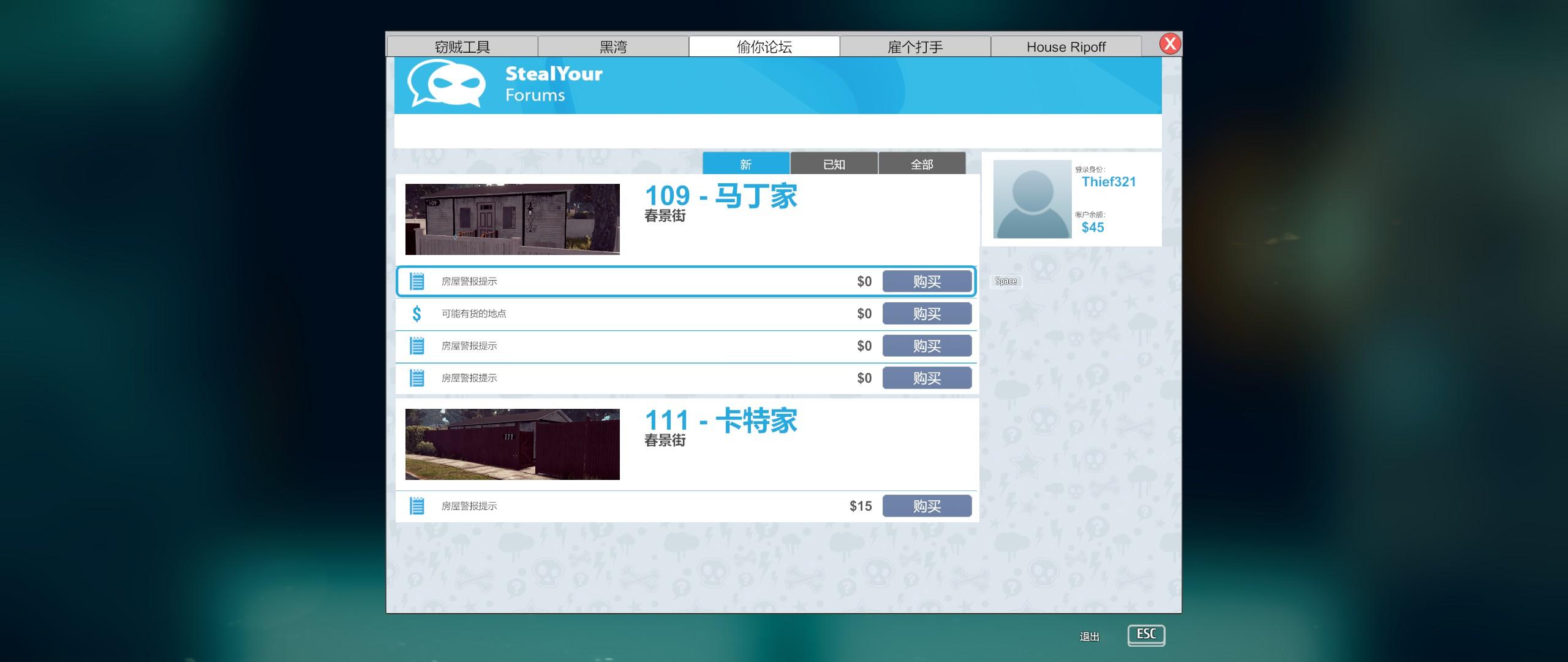Click notepad icon on first 房屋警报提示 row
The height and width of the screenshot is (662, 1568).
tap(417, 281)
